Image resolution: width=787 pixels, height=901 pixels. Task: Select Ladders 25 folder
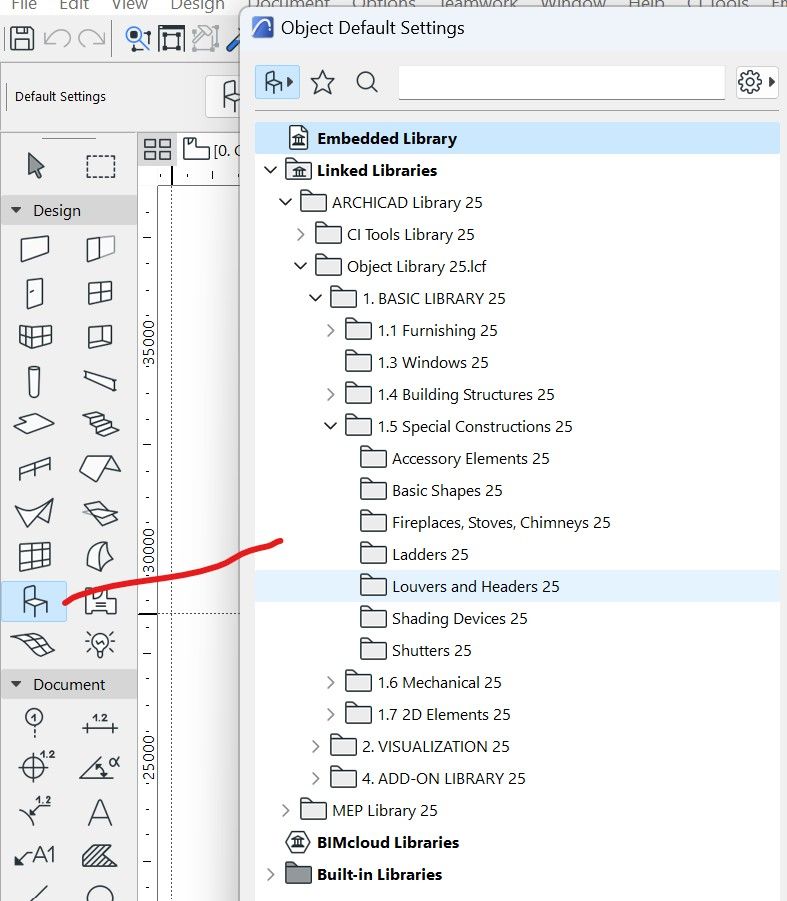pyautogui.click(x=414, y=555)
